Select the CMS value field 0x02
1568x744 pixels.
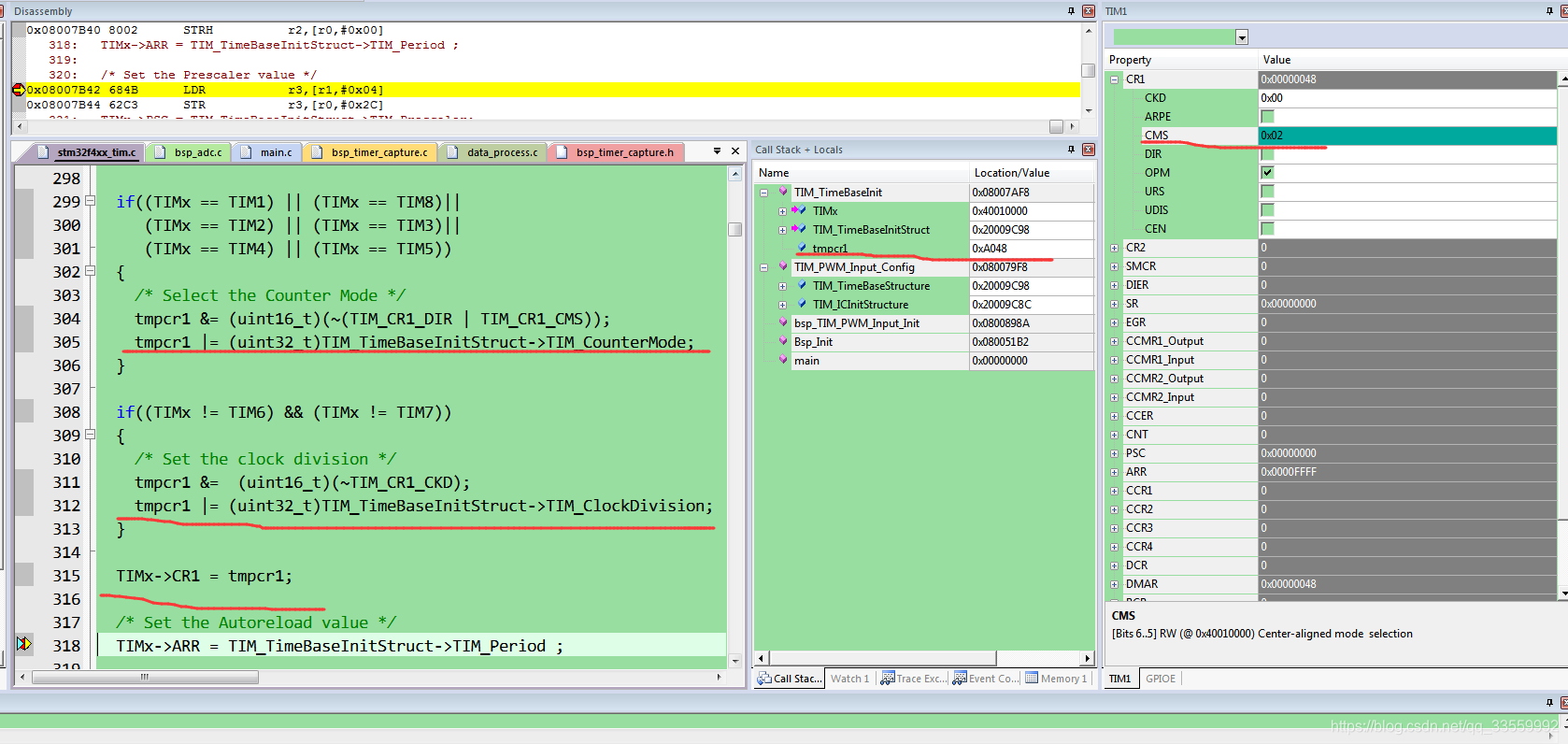pos(1407,136)
